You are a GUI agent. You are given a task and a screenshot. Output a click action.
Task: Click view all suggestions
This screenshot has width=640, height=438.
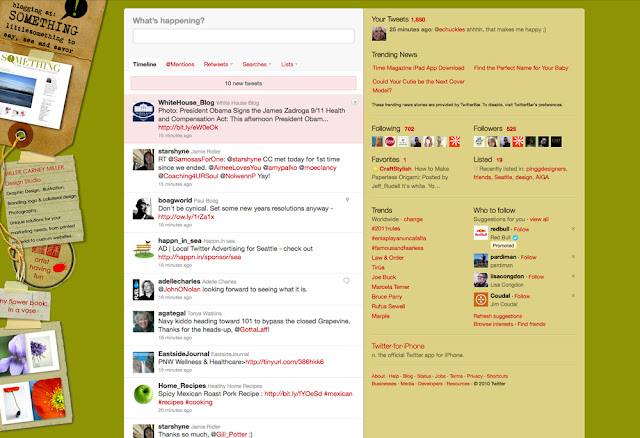click(539, 219)
